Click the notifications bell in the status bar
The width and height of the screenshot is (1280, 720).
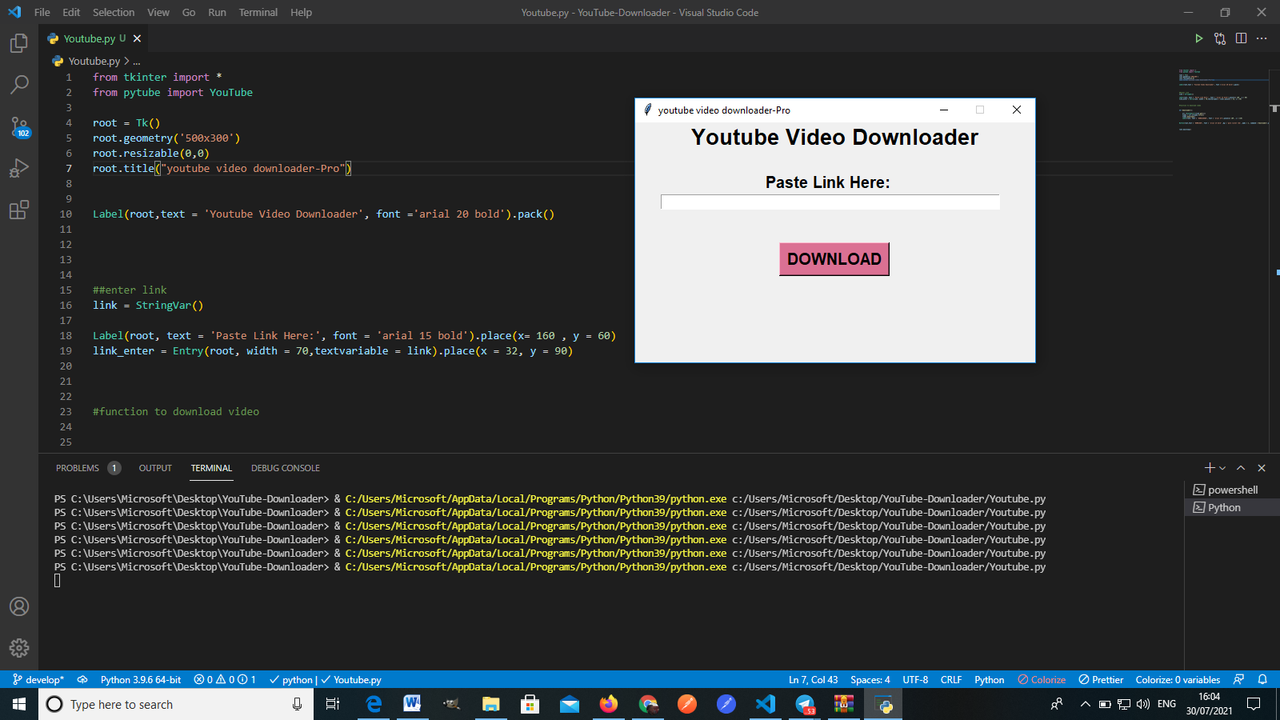[x=1262, y=679]
